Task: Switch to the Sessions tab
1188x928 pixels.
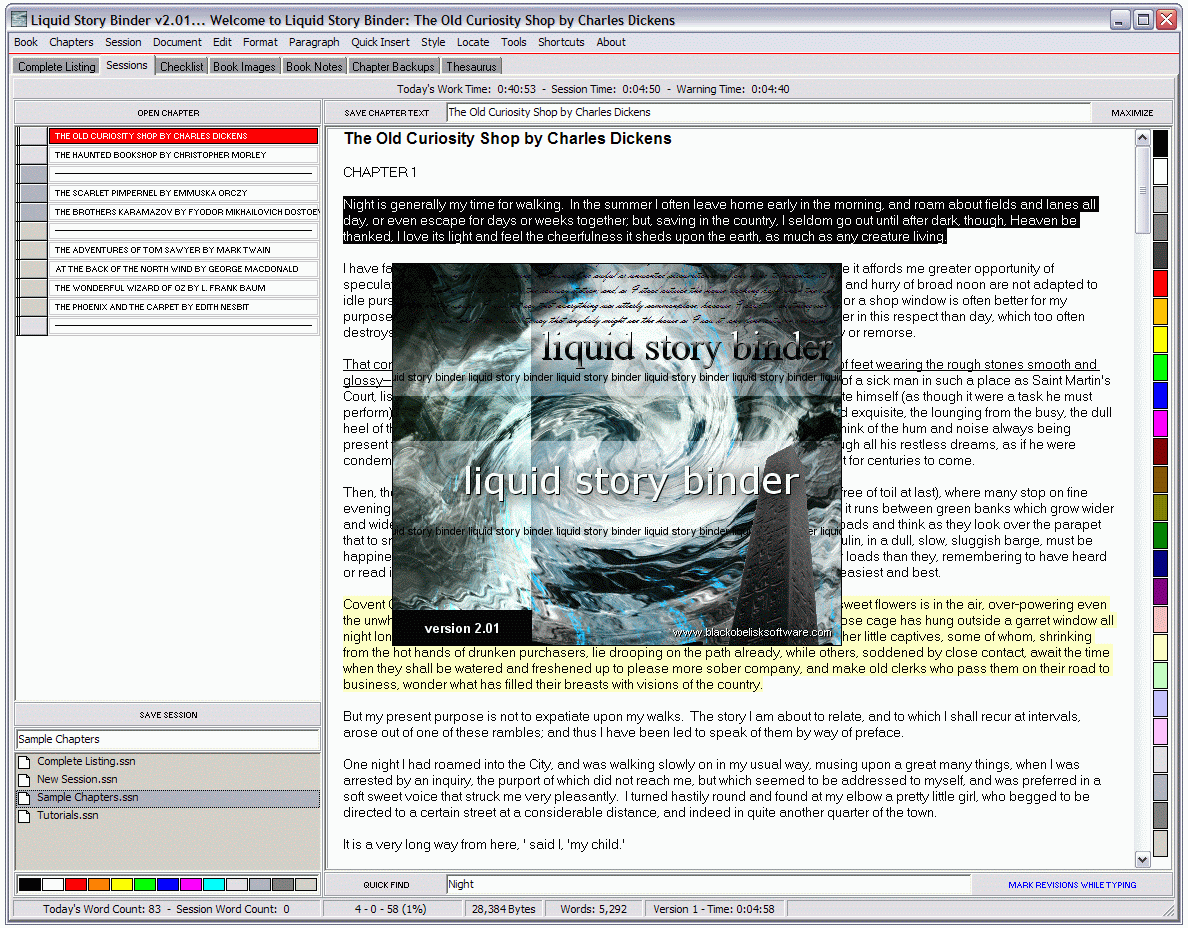Action: 127,66
